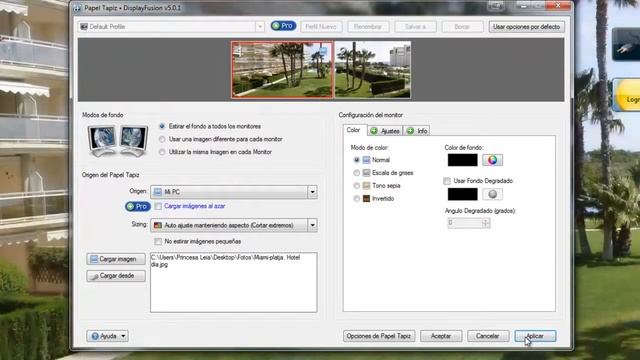Screen dimensions: 640x360
Task: Click the Pro badge next to Cargar imágenes al azar
Action: click(x=138, y=207)
